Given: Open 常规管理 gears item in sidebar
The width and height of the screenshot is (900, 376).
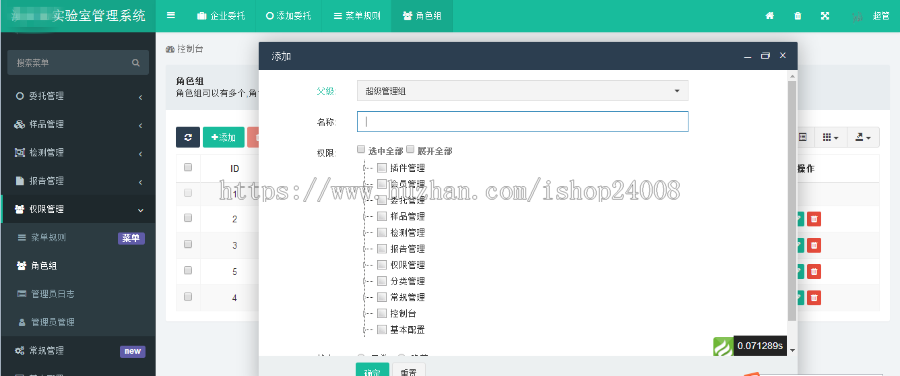Looking at the screenshot, I should click(x=78, y=350).
